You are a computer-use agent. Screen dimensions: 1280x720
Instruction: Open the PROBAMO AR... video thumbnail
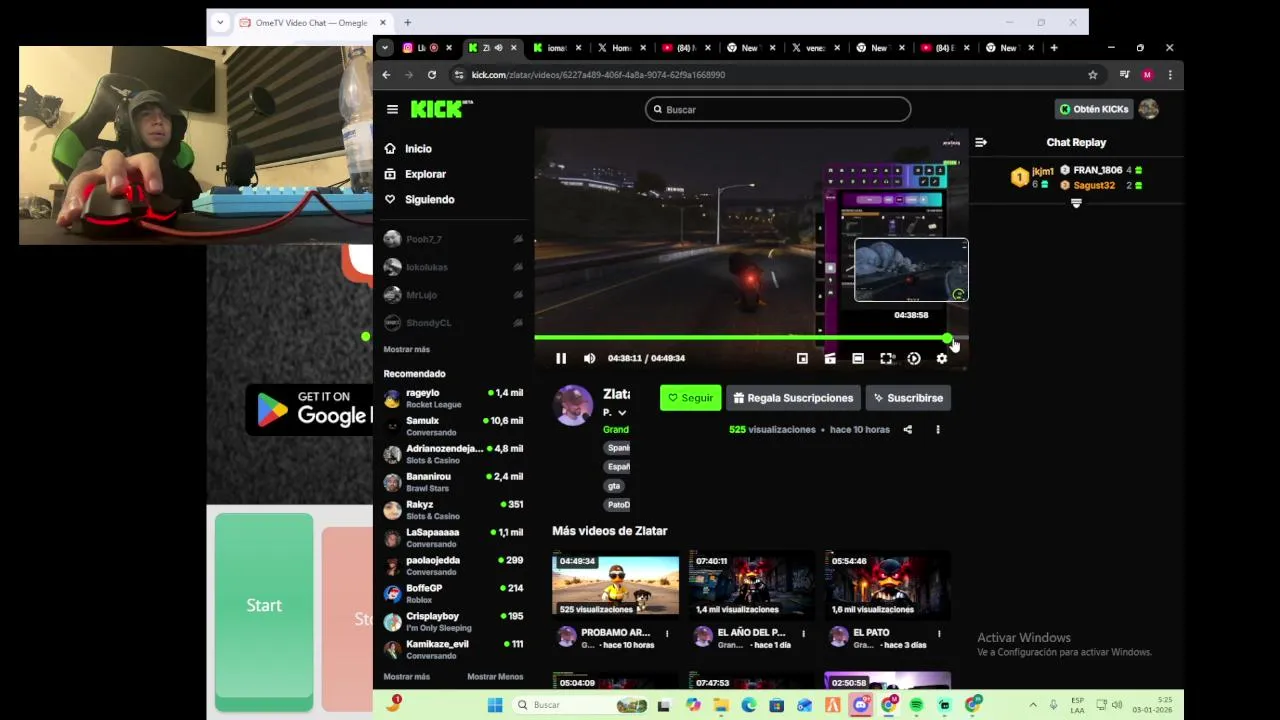click(x=615, y=586)
